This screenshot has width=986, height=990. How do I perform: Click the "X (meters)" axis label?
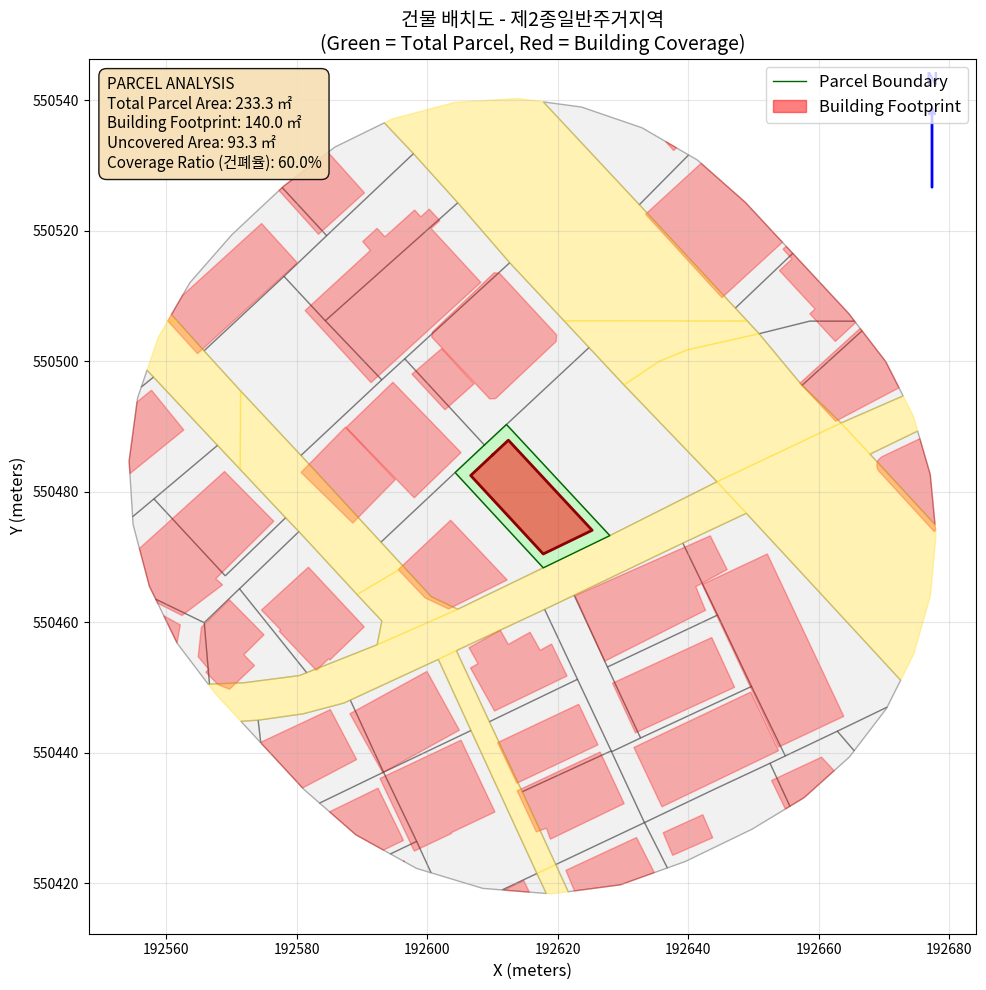point(531,970)
